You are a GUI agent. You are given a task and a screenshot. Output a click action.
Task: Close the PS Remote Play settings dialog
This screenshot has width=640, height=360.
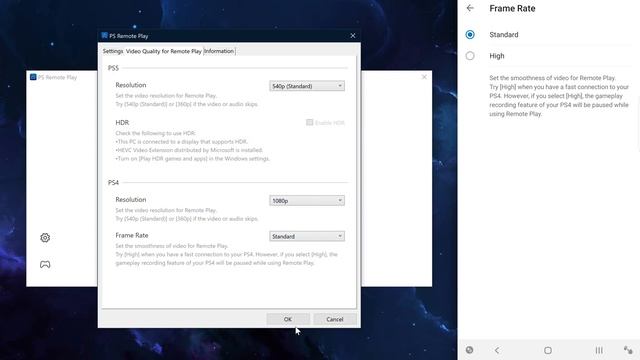click(x=353, y=36)
